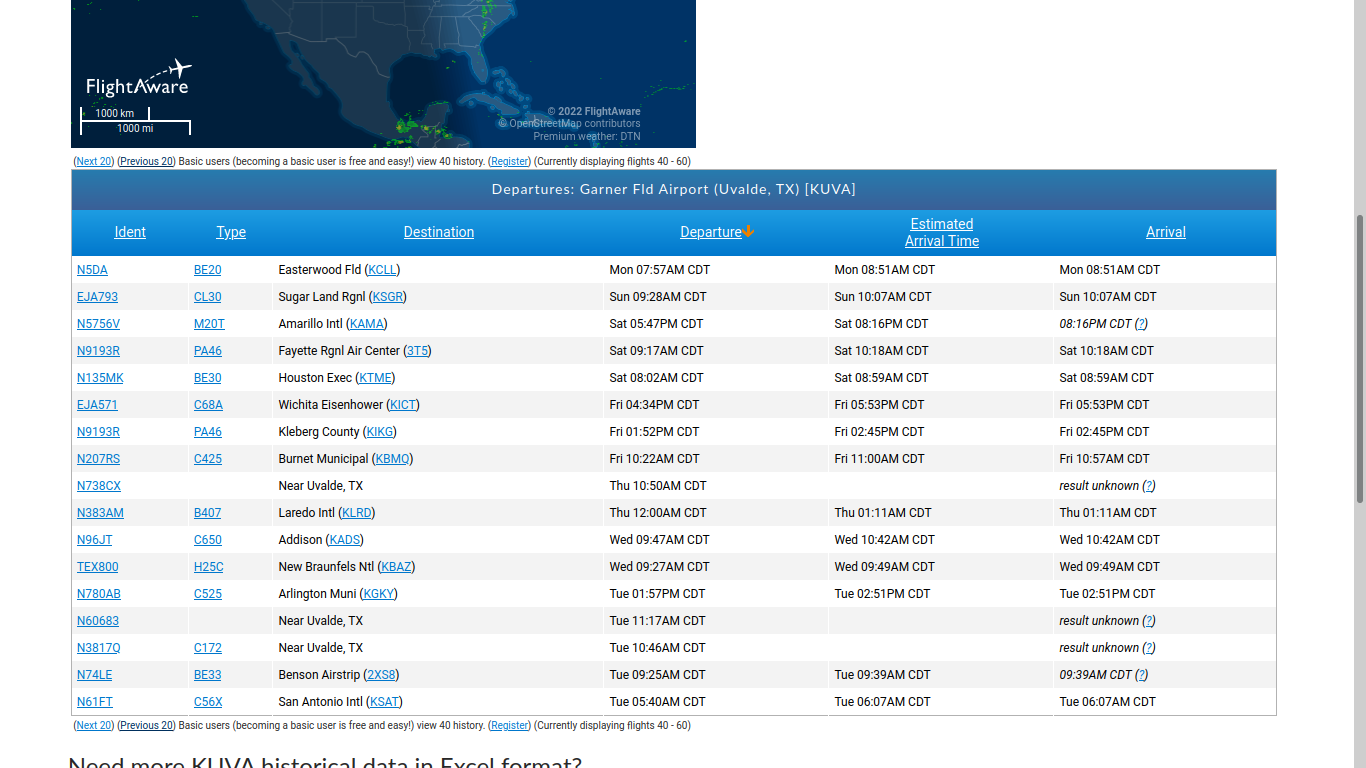Screen dimensions: 1366x768
Task: Sort by the Destination column header
Action: coord(439,232)
